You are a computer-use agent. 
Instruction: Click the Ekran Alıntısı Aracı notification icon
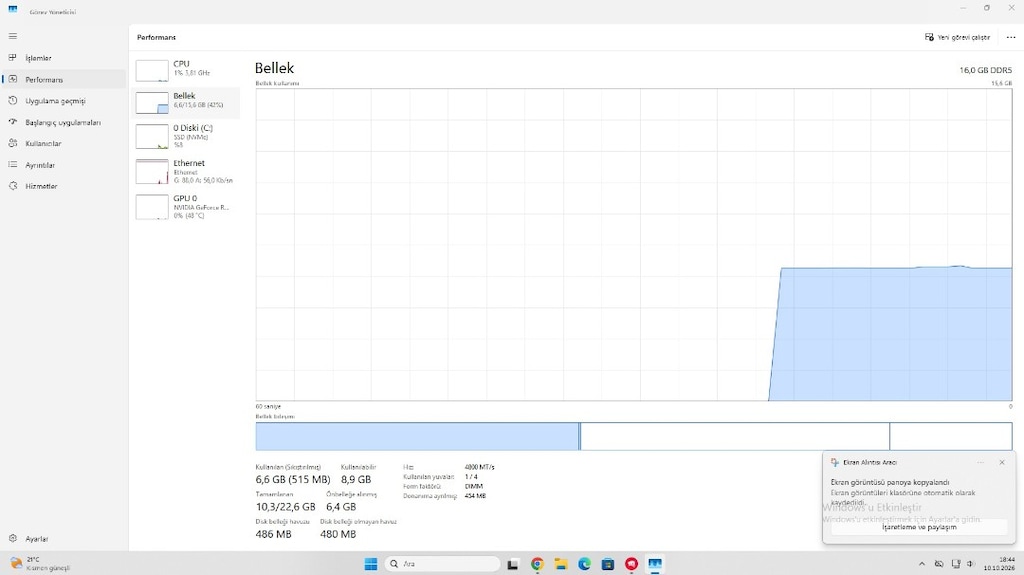(835, 463)
